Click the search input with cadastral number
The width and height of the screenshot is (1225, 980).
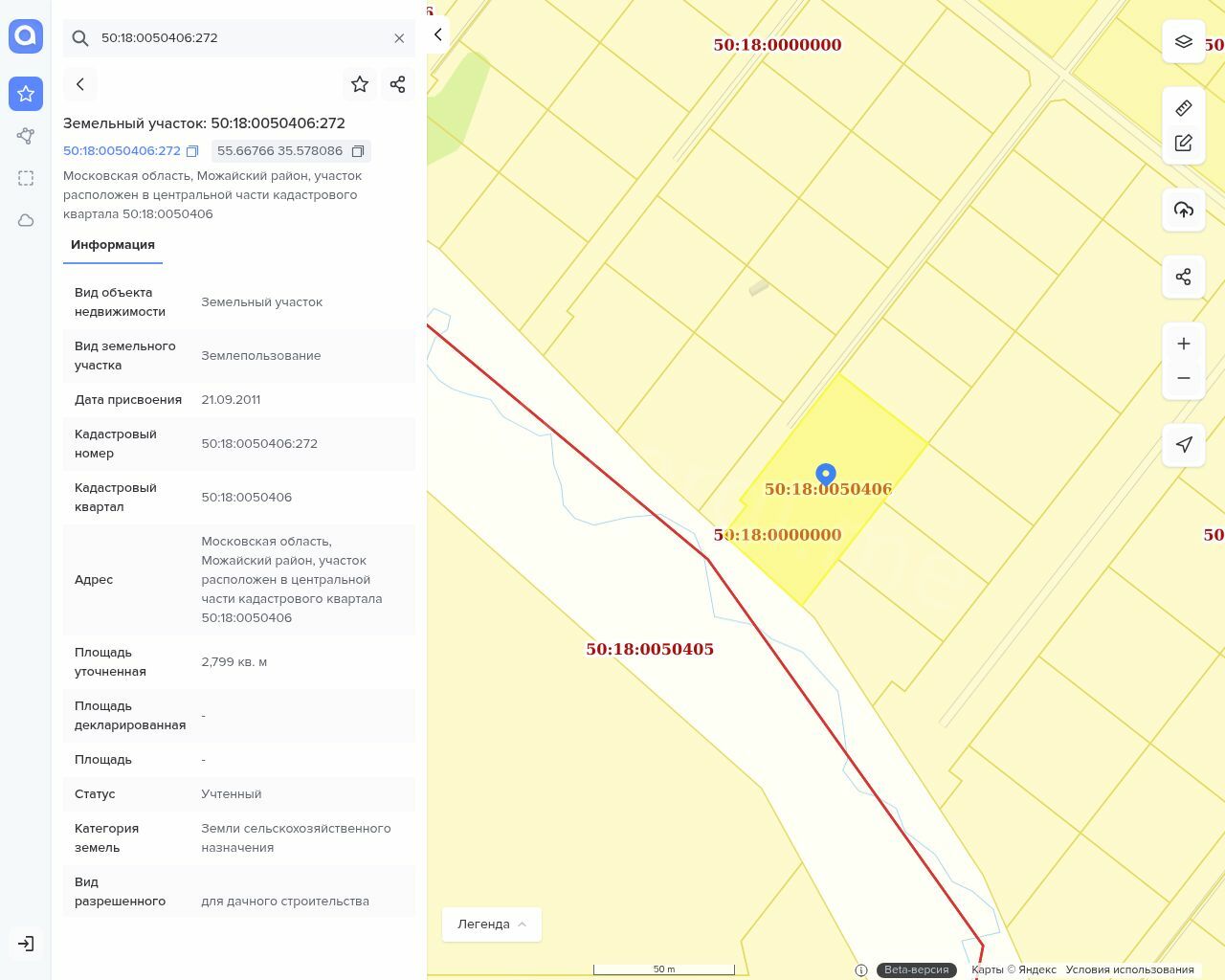(x=239, y=38)
